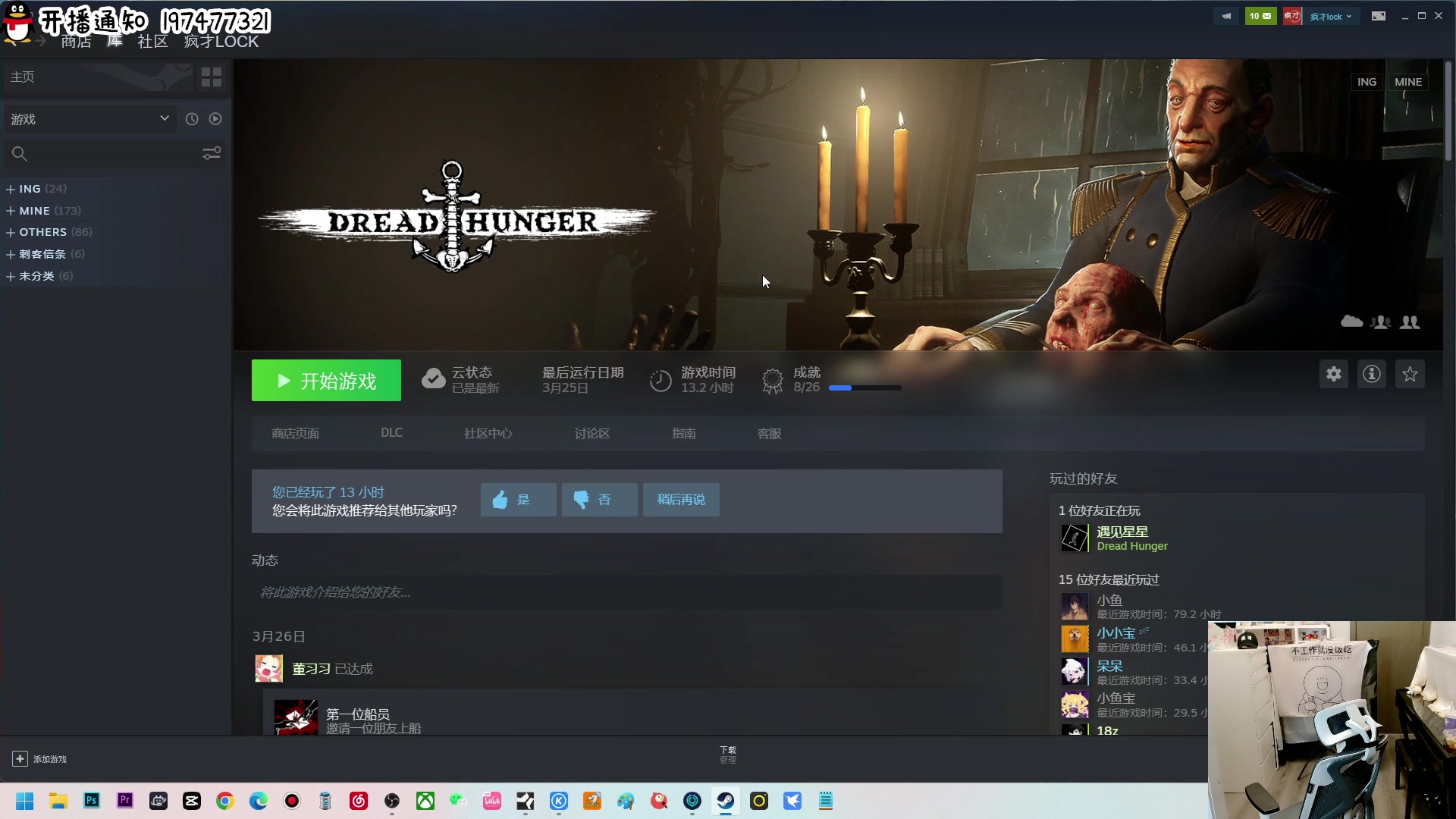Open 董习习 user avatar
1456x819 pixels.
pyautogui.click(x=268, y=669)
